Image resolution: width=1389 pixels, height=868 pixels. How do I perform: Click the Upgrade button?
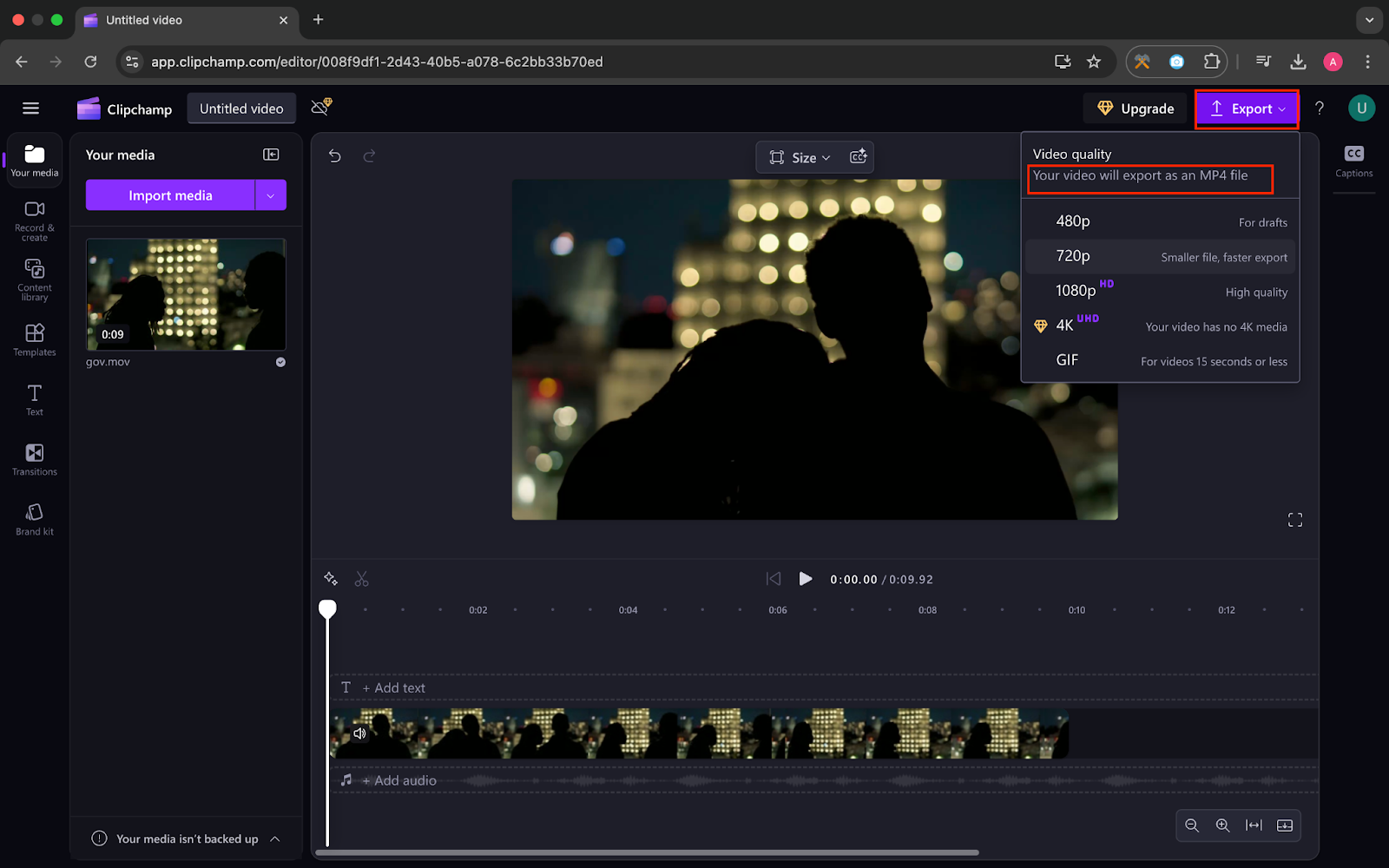click(1135, 108)
